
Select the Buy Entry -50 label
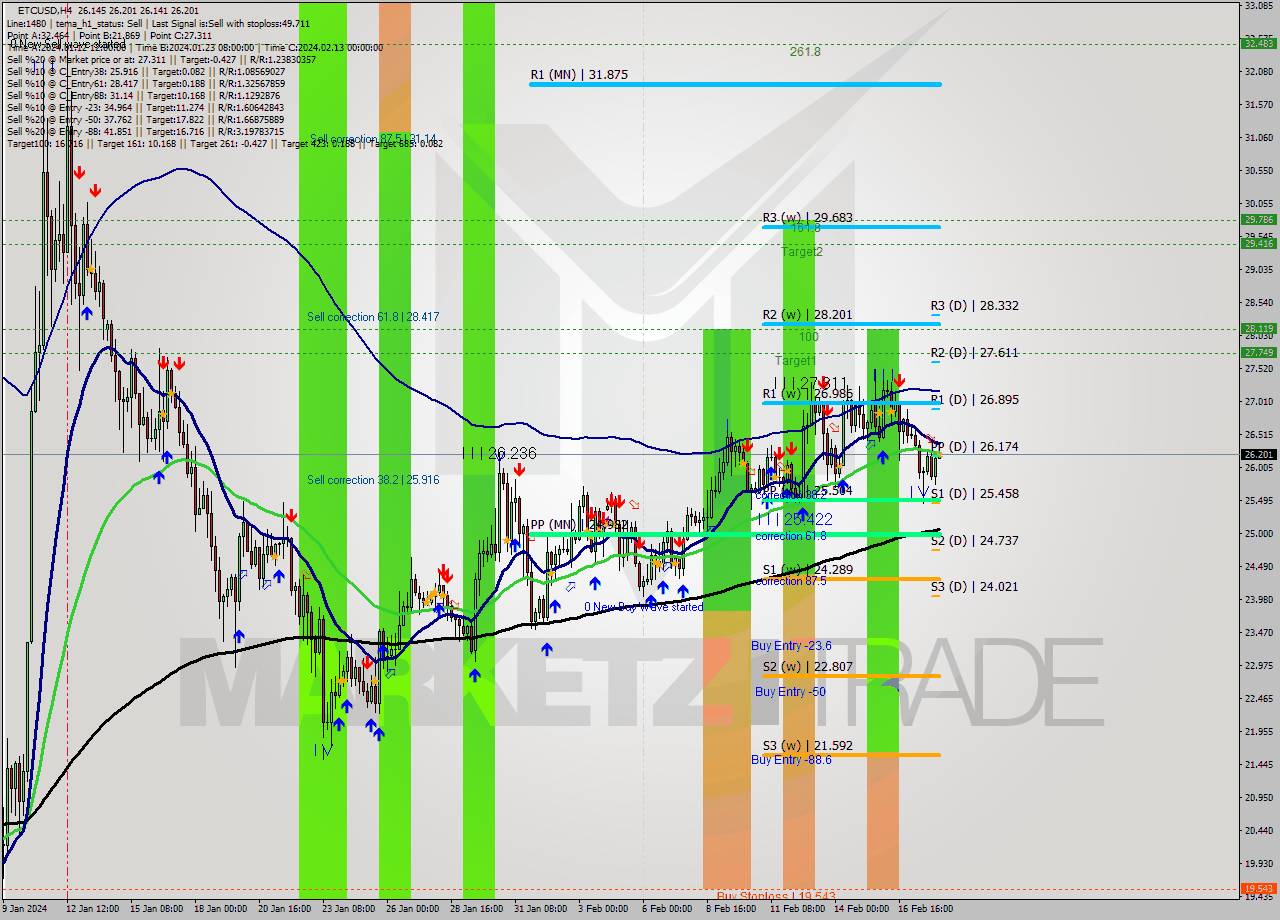790,692
